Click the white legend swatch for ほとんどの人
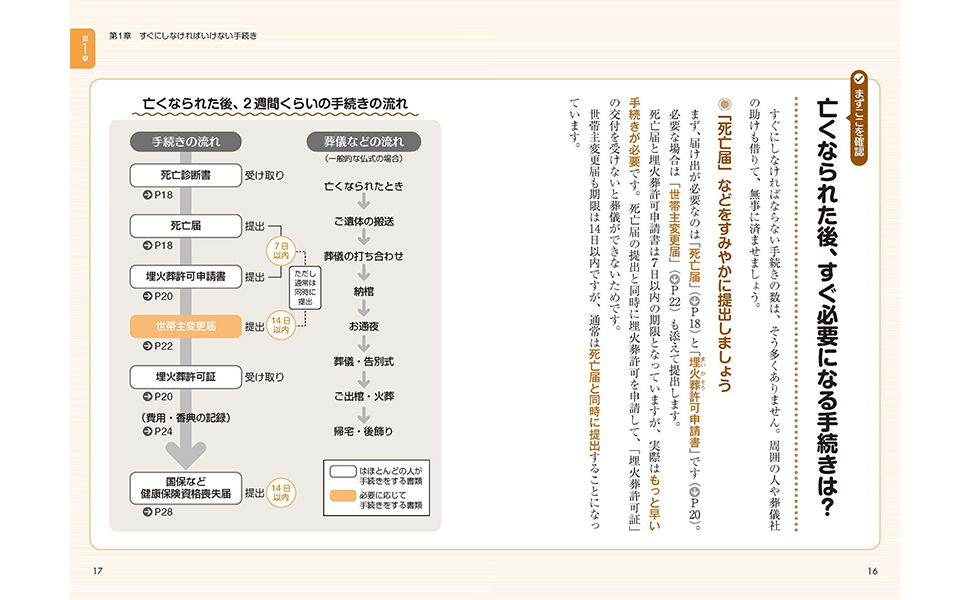970x600 pixels. point(343,471)
